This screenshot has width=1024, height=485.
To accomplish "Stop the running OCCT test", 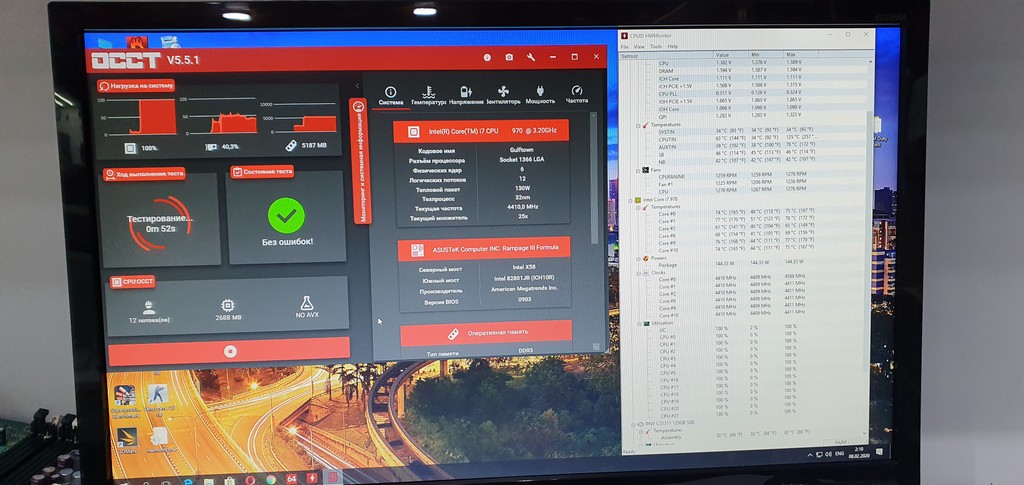I will coord(229,351).
